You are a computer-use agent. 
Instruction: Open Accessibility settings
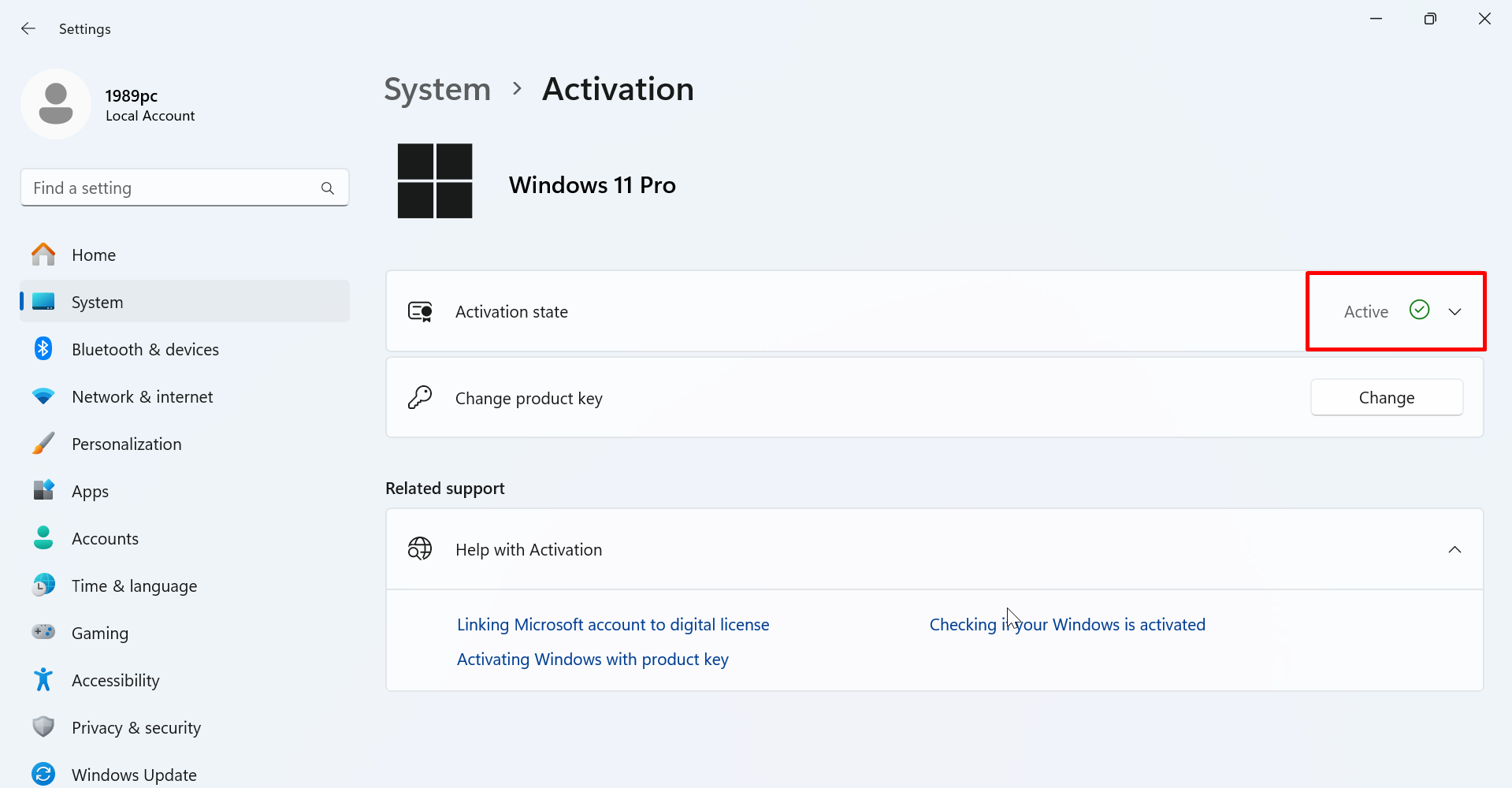click(x=184, y=680)
